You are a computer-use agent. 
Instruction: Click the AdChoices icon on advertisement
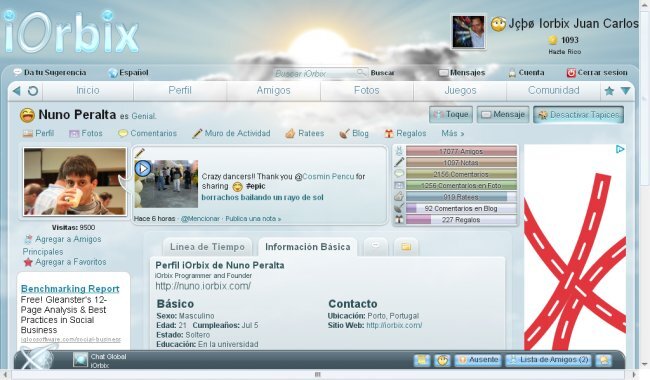click(x=620, y=149)
